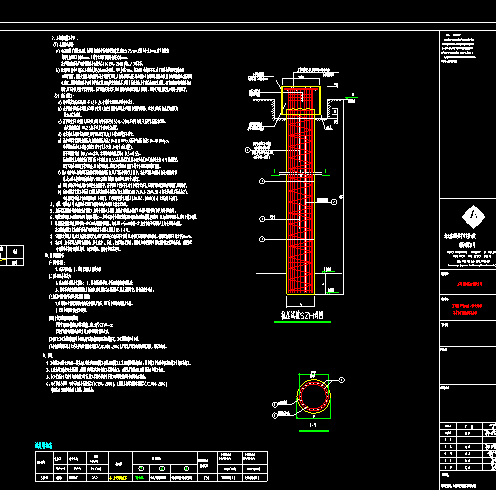Viewport: 496px width, 490px height.
Task: Select the callout bubble at top-right of the cross-section
Action: [x=342, y=380]
